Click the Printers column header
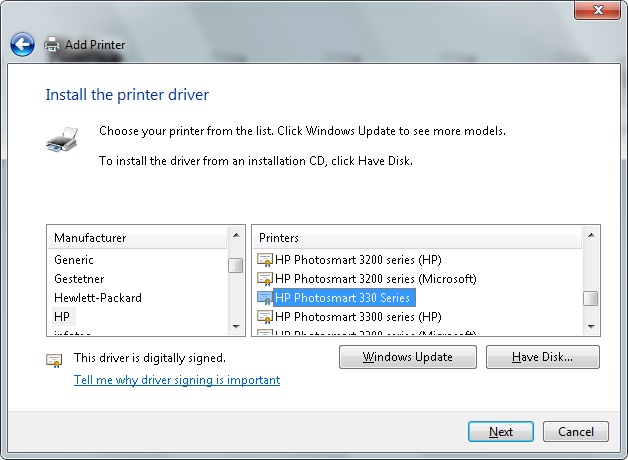The height and width of the screenshot is (460, 628). [417, 238]
